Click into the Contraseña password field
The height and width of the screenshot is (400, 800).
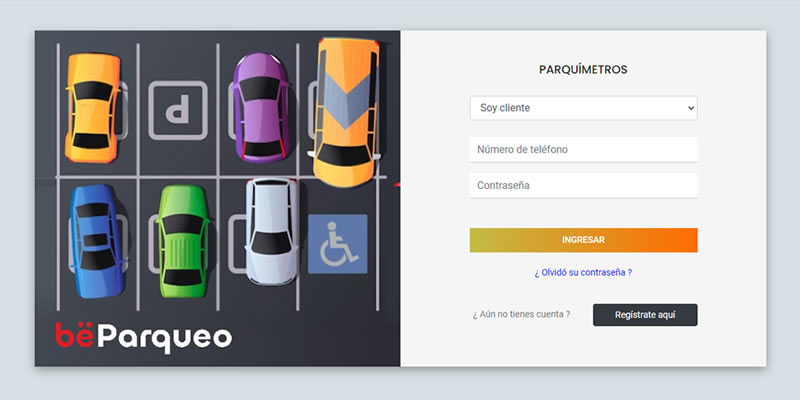click(583, 186)
